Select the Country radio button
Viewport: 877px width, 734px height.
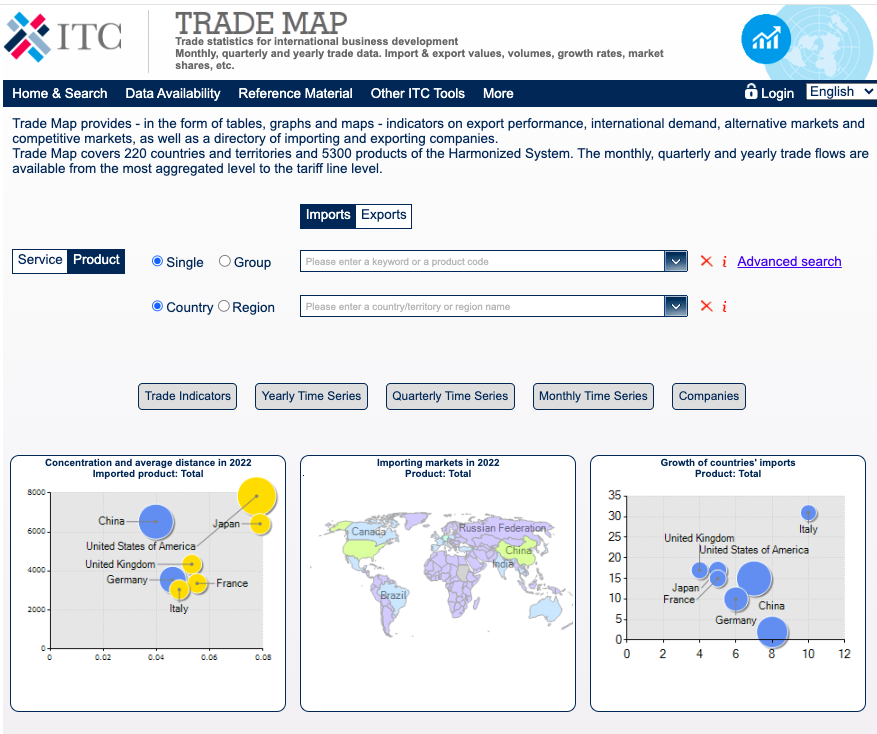coord(157,306)
